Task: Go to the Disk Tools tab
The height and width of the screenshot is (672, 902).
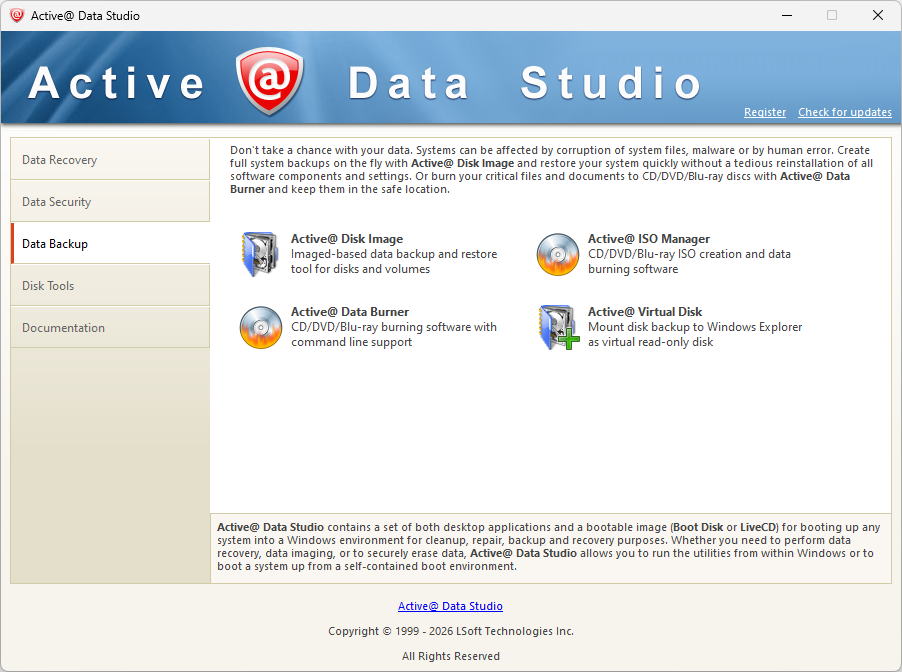Action: point(110,285)
